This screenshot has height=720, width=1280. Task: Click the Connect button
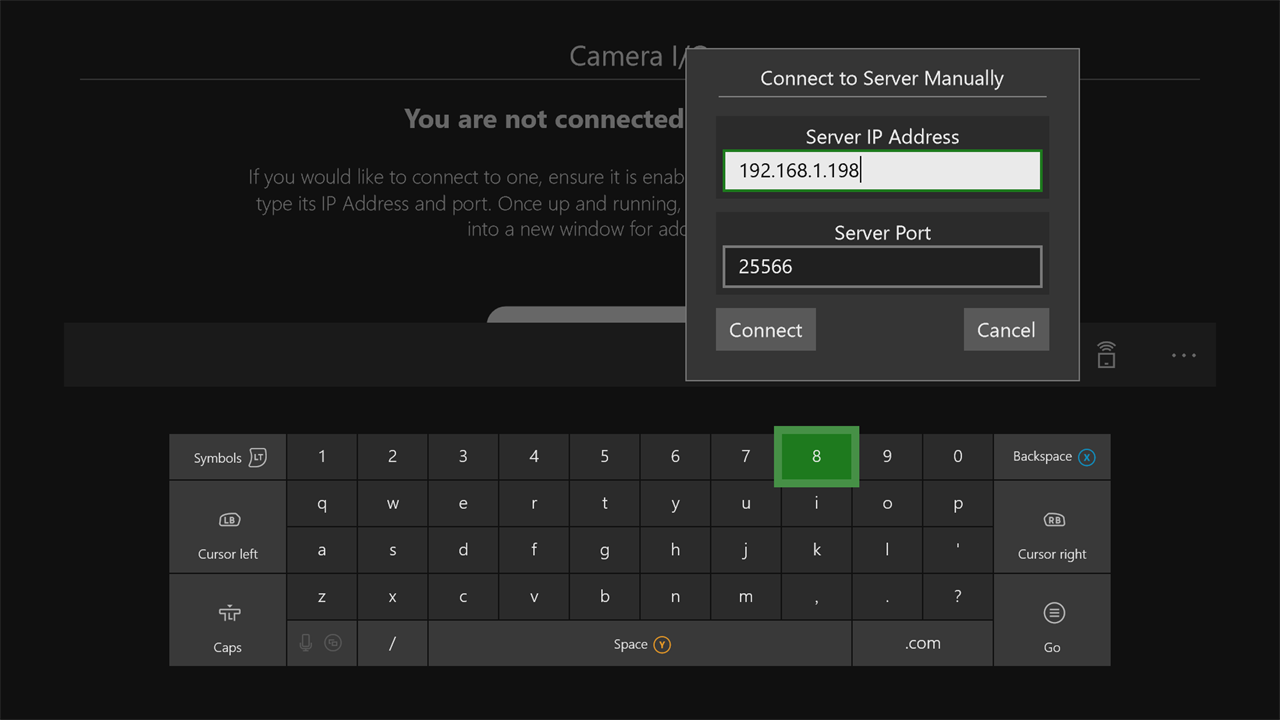766,330
